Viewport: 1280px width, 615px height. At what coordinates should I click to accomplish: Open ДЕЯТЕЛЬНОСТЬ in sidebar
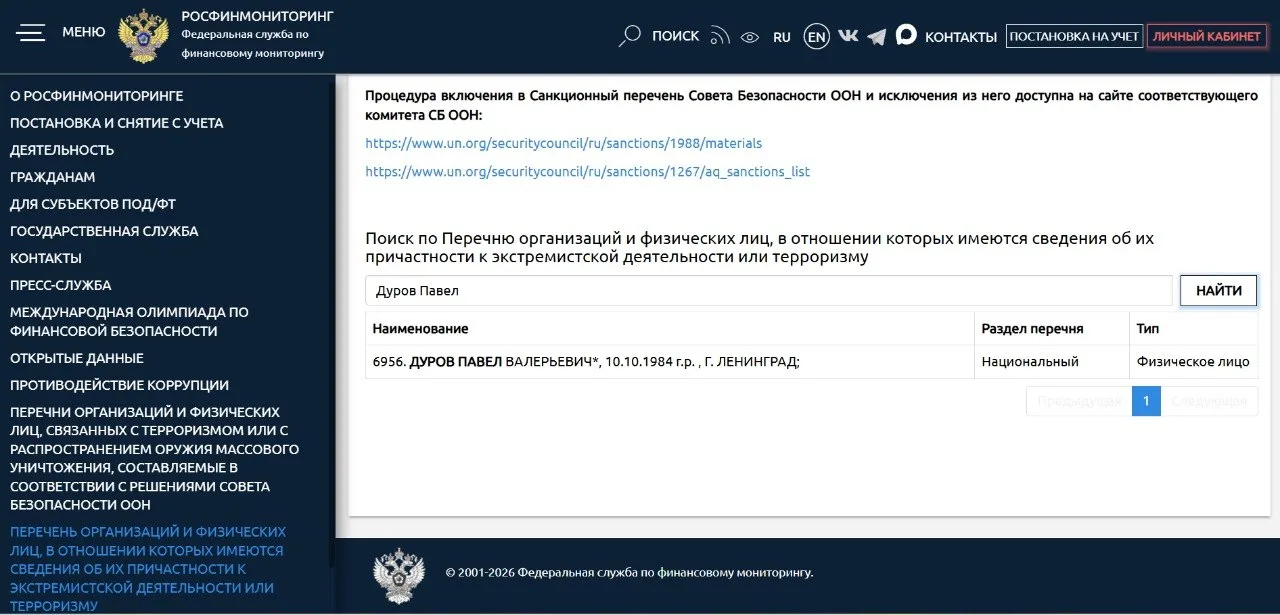click(62, 150)
